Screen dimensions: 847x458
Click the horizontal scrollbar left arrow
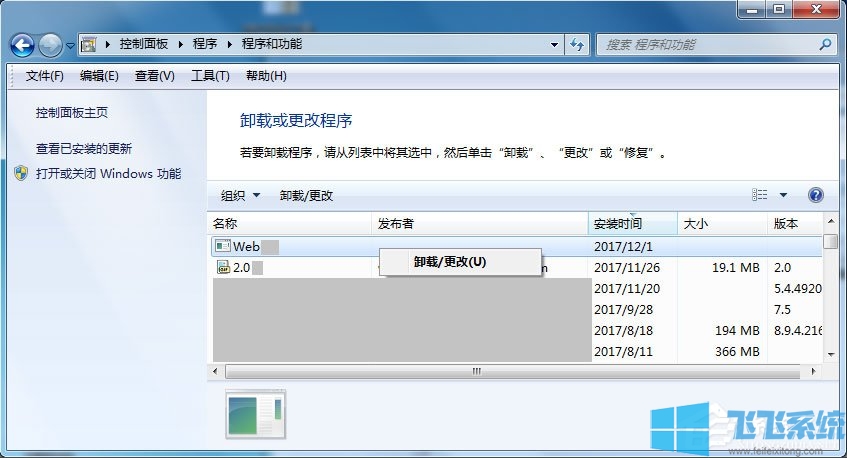tap(216, 372)
